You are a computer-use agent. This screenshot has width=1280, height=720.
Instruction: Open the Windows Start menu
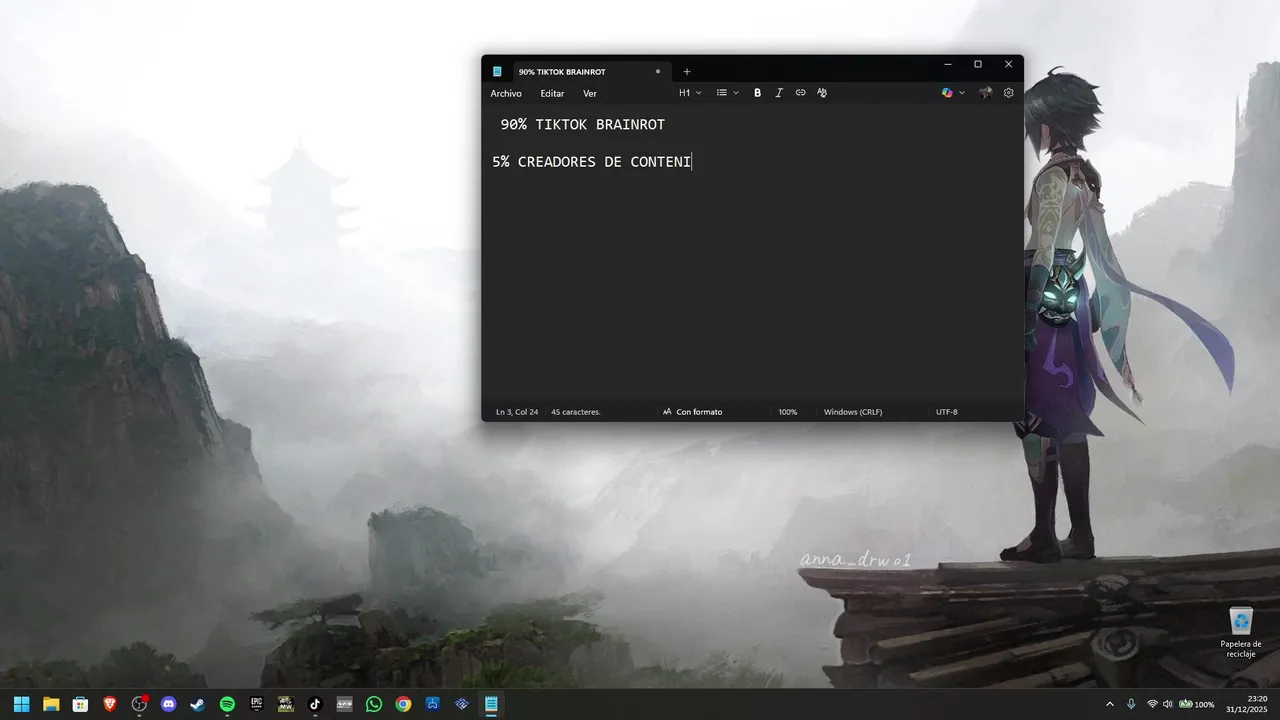[x=21, y=704]
